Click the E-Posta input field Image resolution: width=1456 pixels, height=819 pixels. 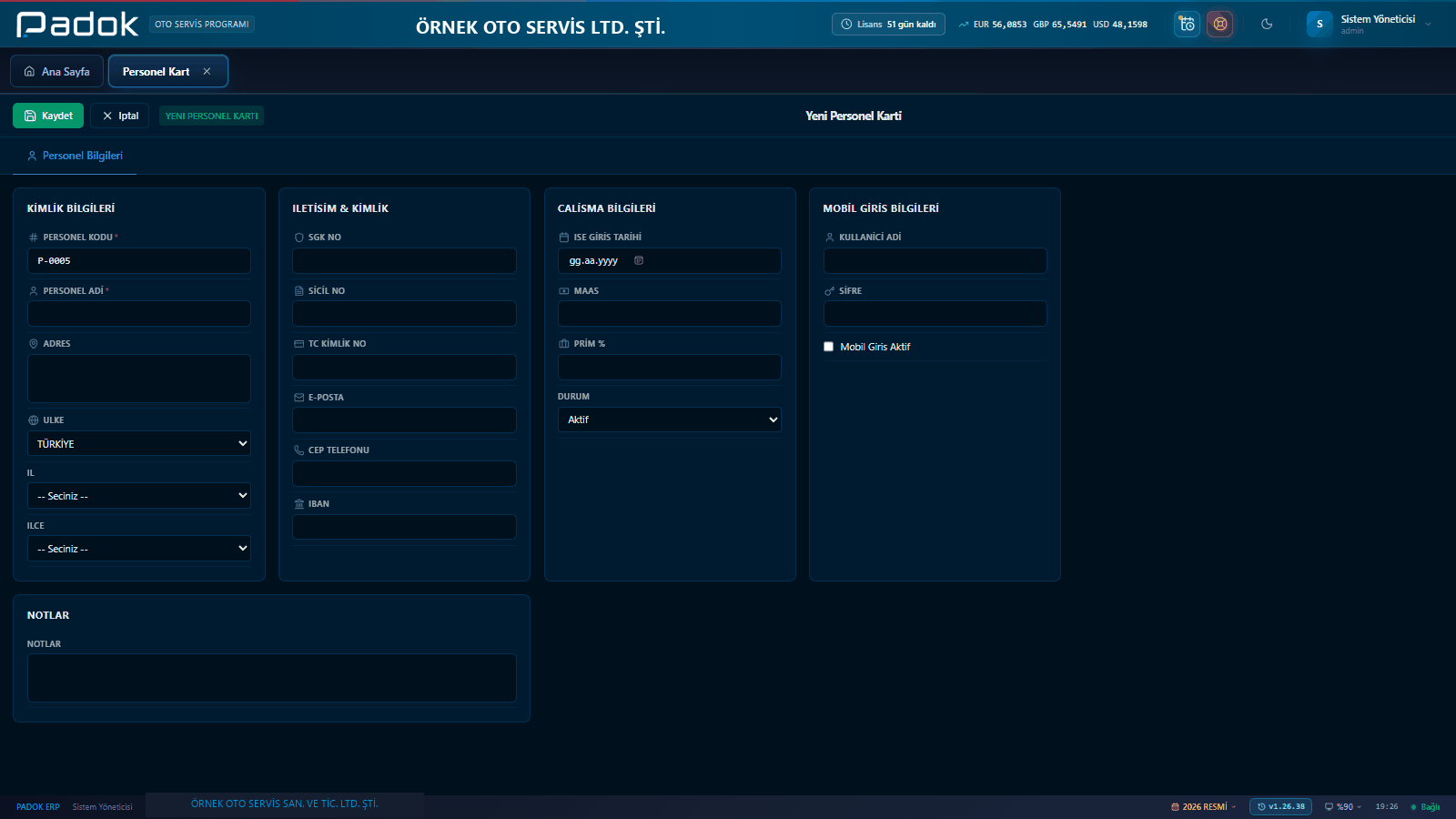pos(404,420)
